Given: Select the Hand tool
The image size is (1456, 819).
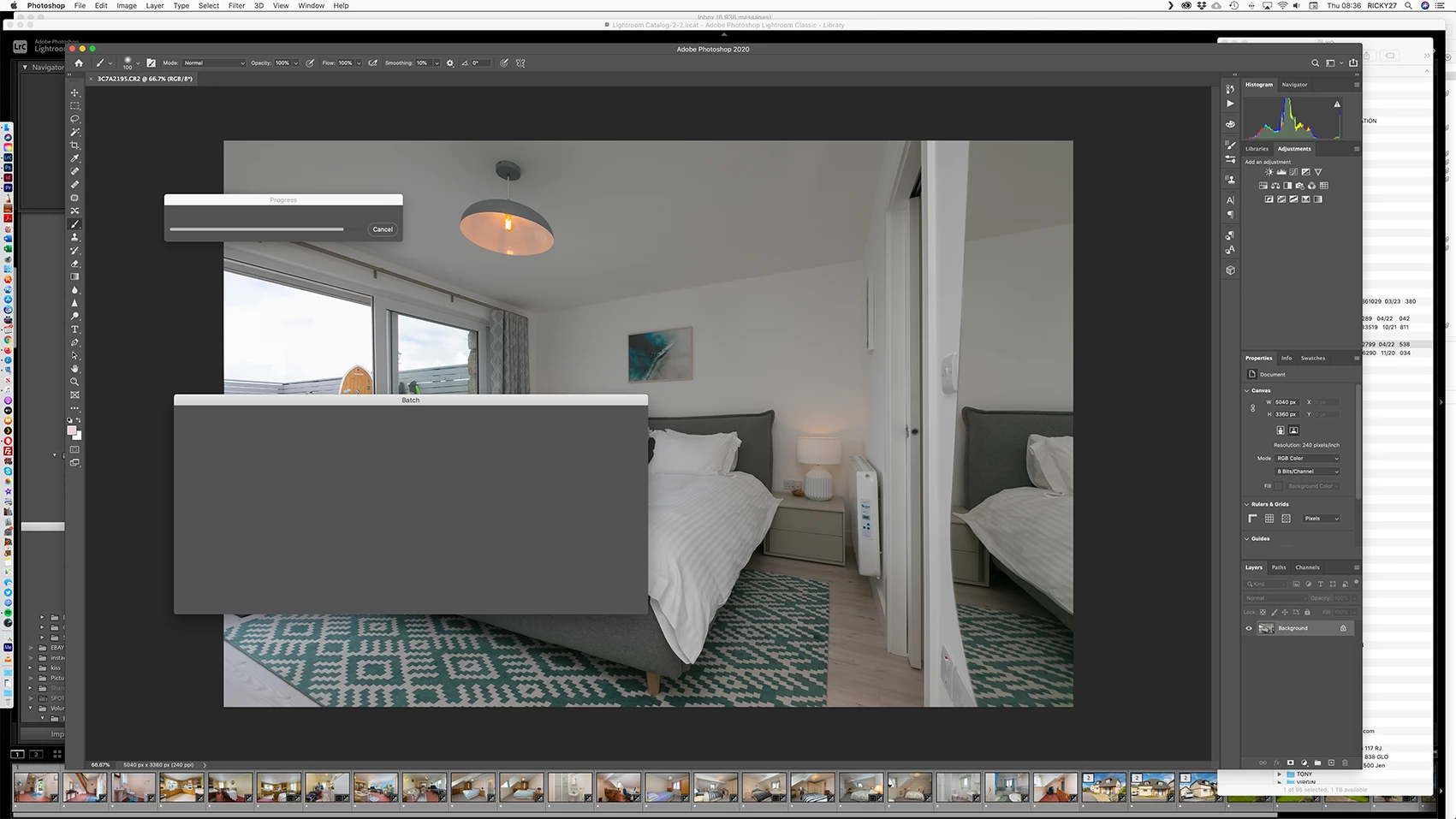Looking at the screenshot, I should (74, 369).
